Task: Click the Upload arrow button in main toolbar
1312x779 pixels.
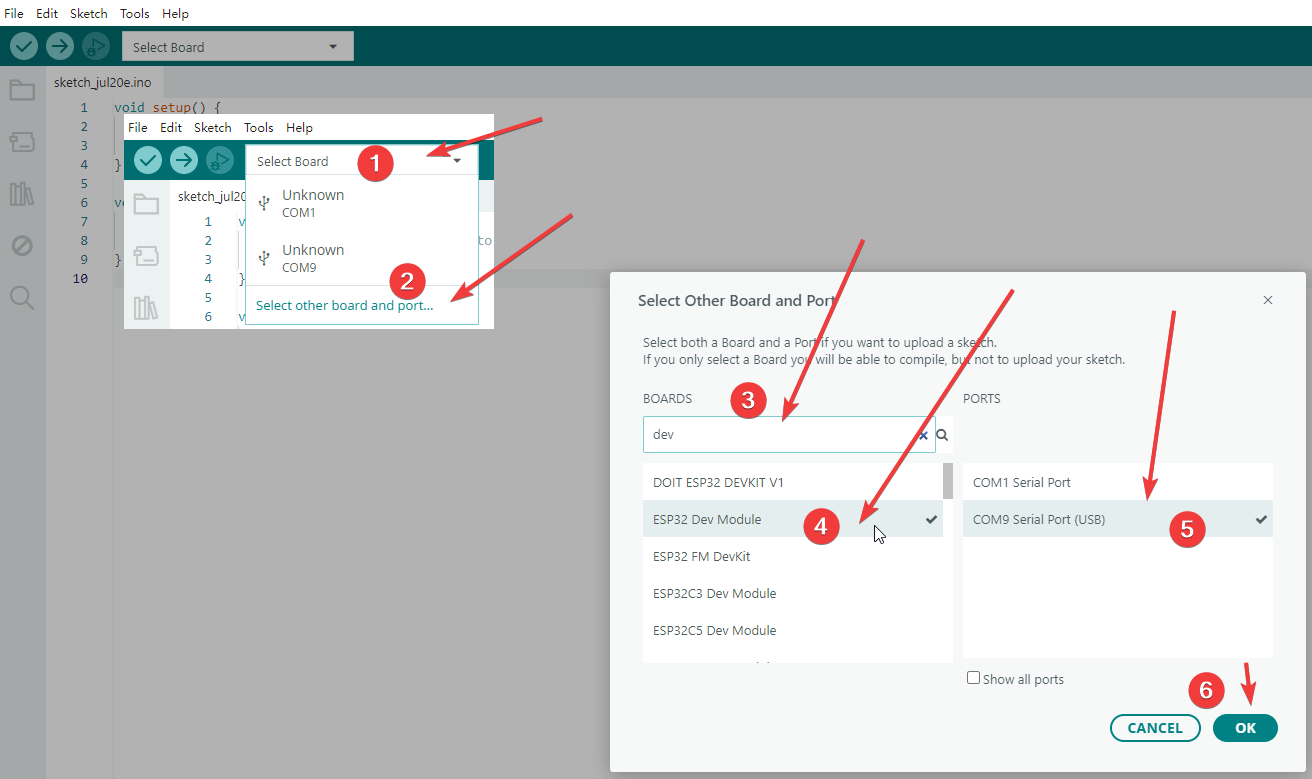Action: pyautogui.click(x=60, y=46)
